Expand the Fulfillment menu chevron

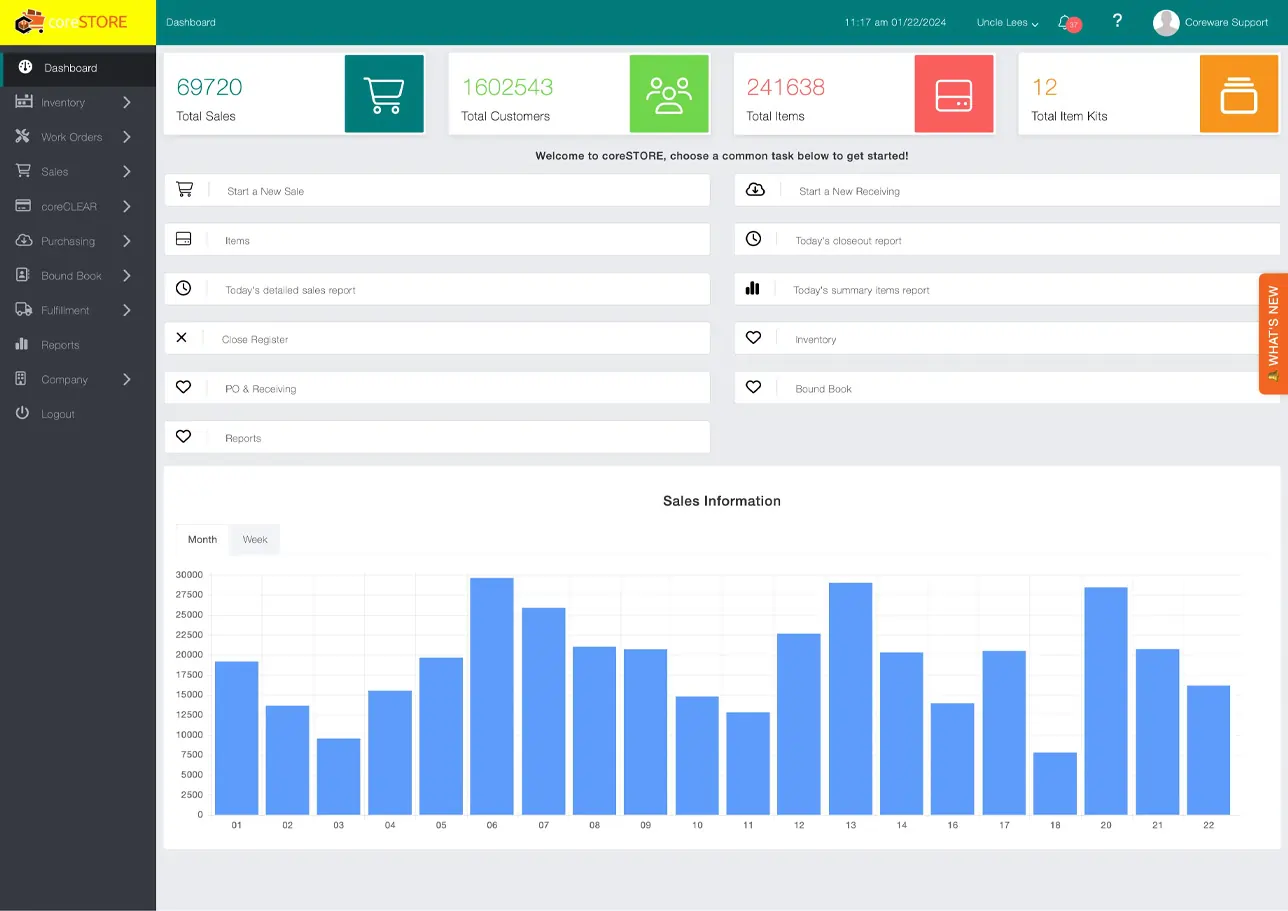click(x=127, y=310)
